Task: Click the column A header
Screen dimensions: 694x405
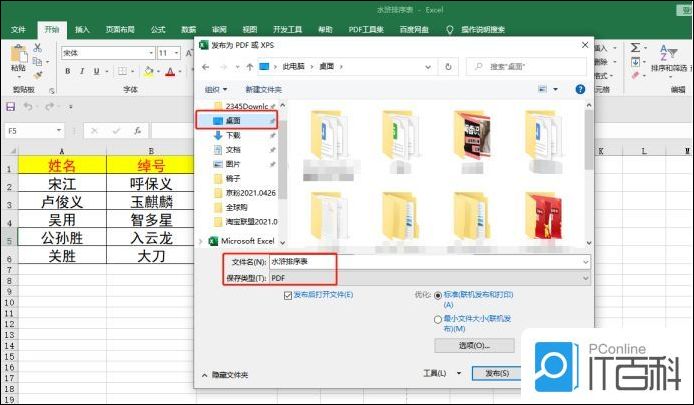Action: coord(62,151)
